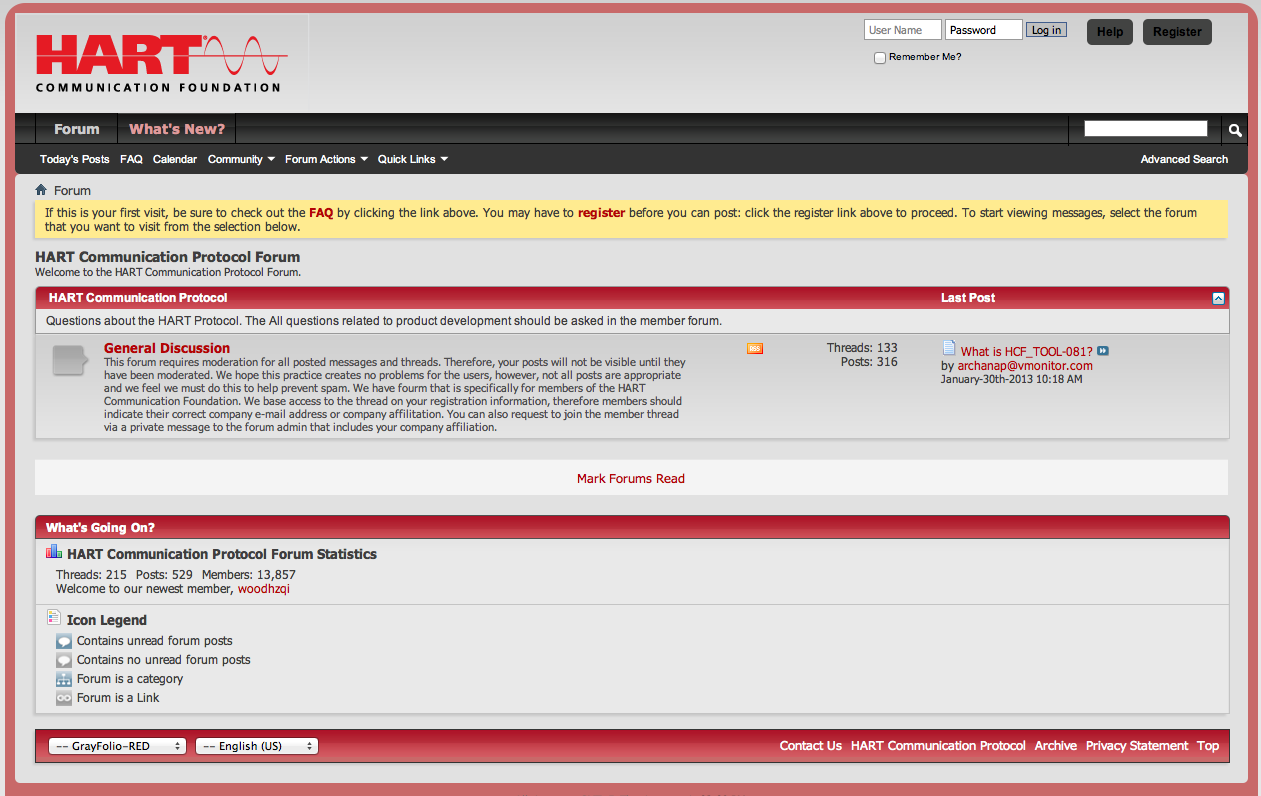Open the General Discussion forum link
This screenshot has width=1261, height=796.
(167, 348)
